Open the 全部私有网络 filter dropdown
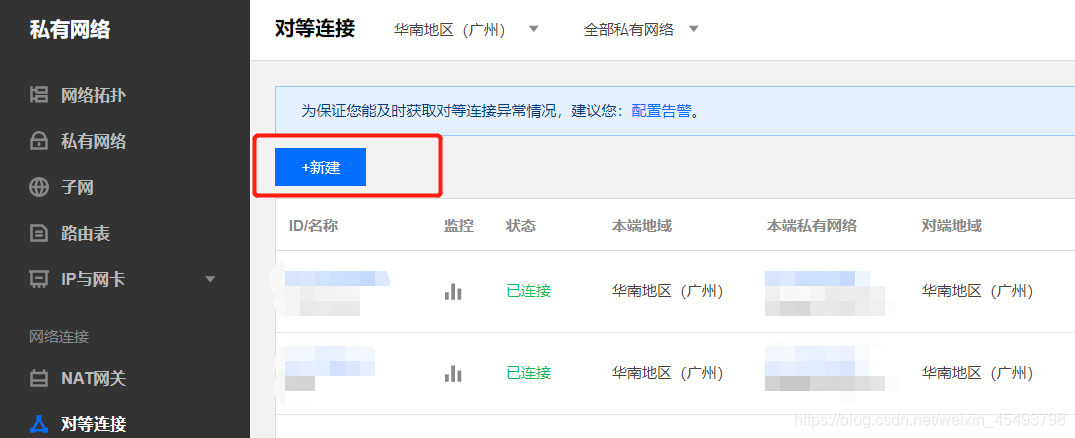Viewport: 1075px width, 438px height. point(640,30)
